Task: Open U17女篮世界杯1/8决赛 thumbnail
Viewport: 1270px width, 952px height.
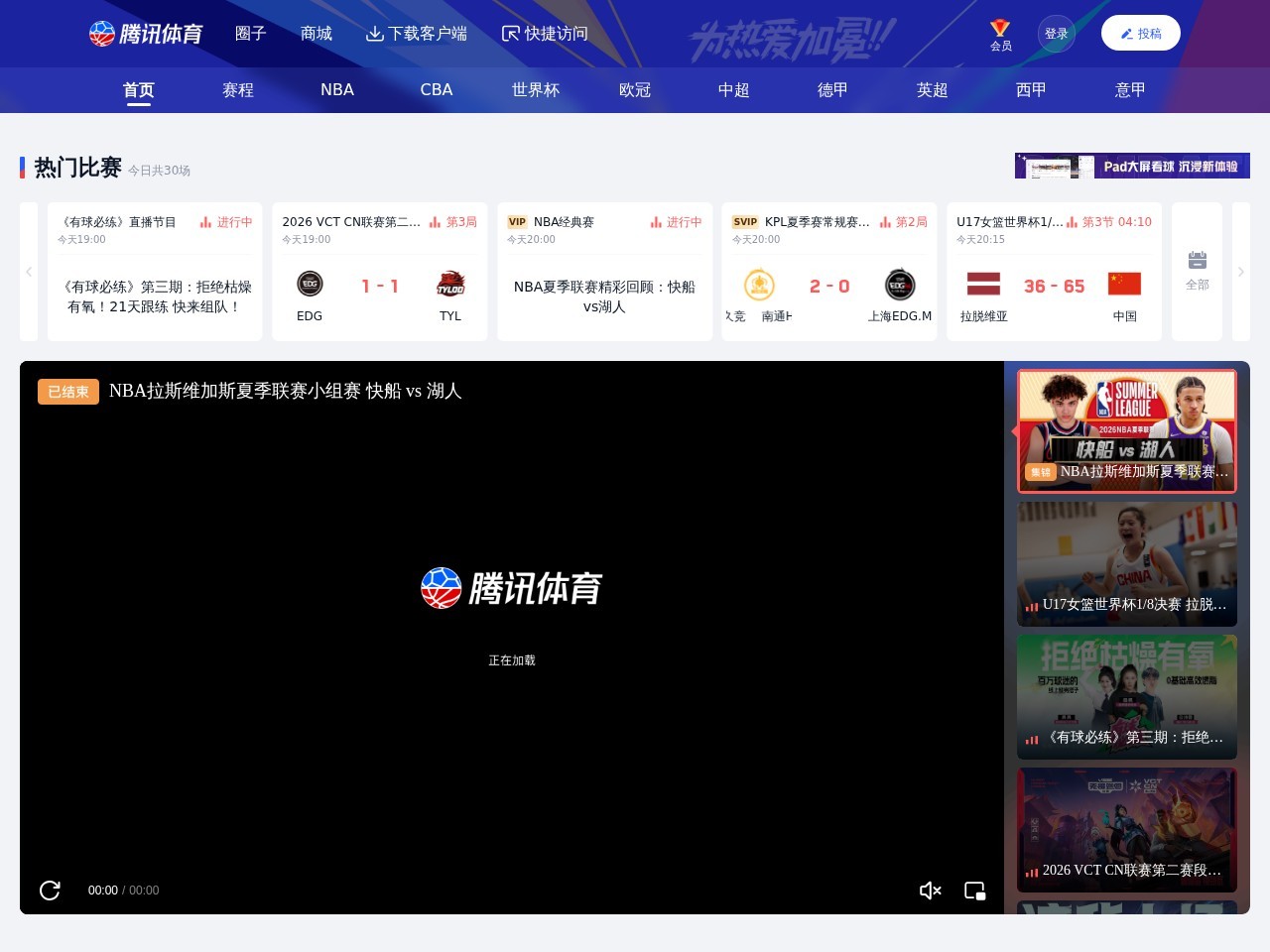Action: click(1127, 564)
